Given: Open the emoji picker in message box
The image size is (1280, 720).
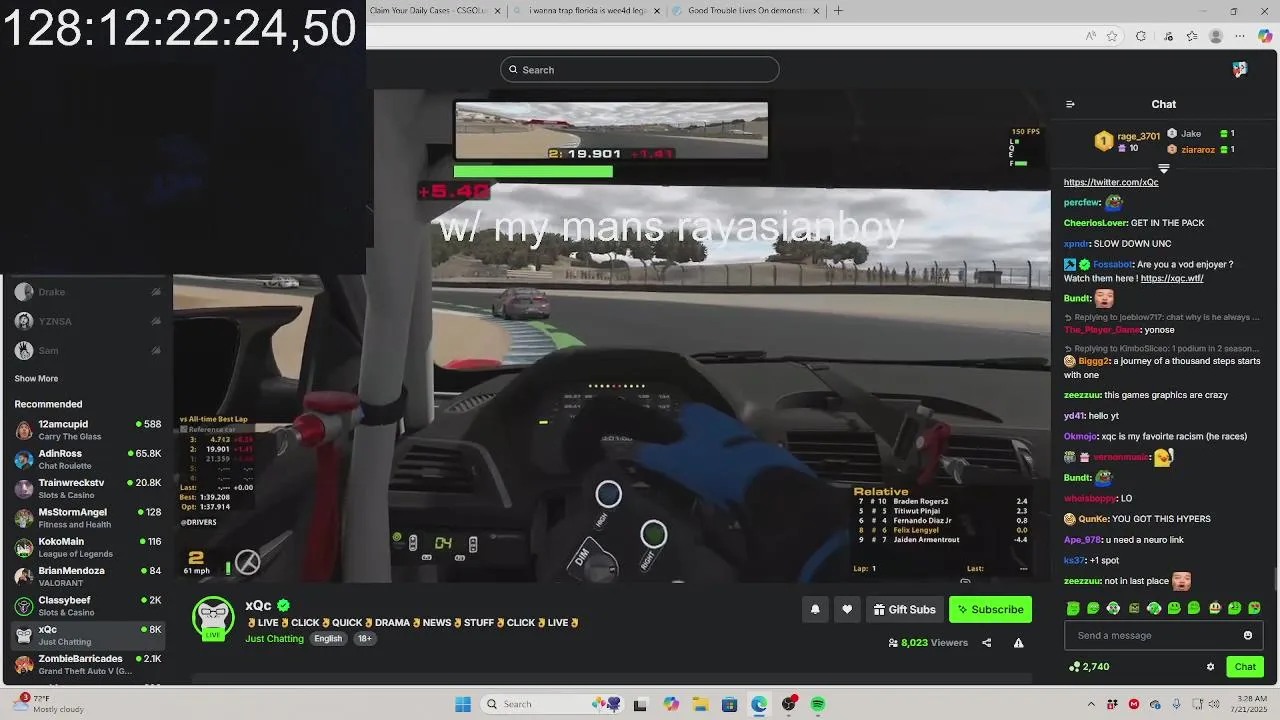Looking at the screenshot, I should point(1247,635).
